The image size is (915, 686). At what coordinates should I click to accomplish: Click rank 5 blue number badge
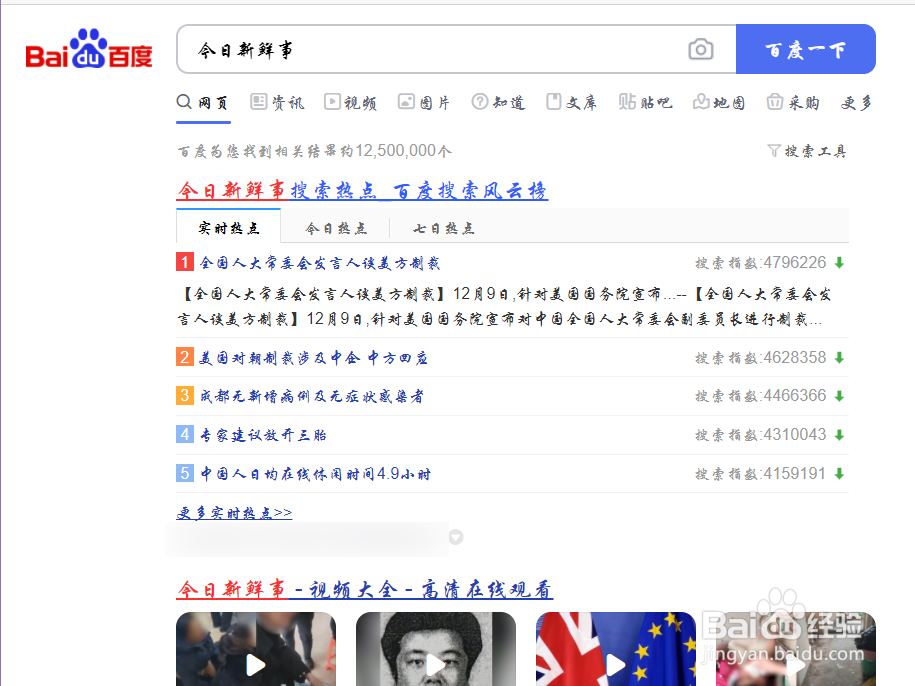185,473
